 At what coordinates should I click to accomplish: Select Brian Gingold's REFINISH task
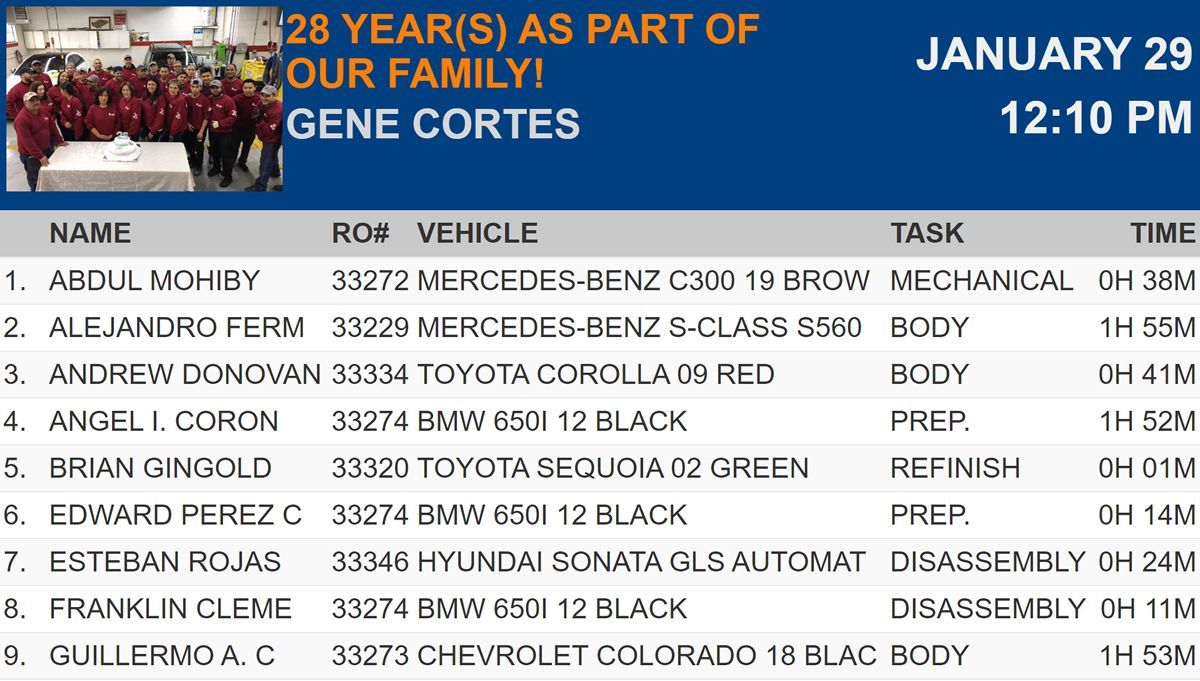click(955, 469)
